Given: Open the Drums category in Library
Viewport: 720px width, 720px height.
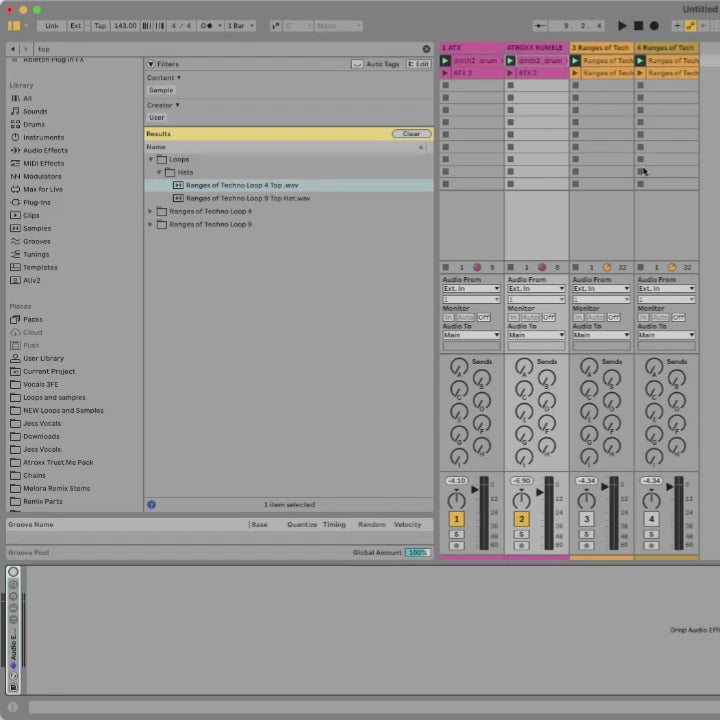Looking at the screenshot, I should 34,124.
